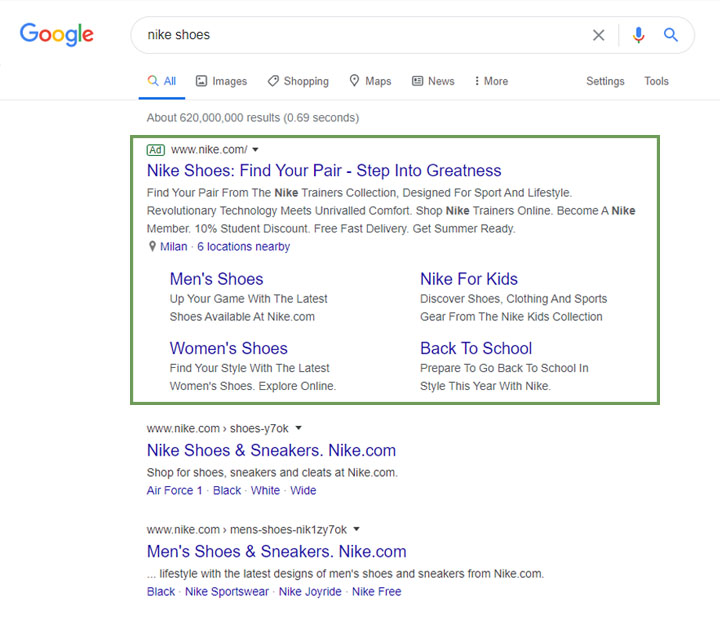Click the green Ad badge label
Screen dimensions: 720x620
click(155, 150)
